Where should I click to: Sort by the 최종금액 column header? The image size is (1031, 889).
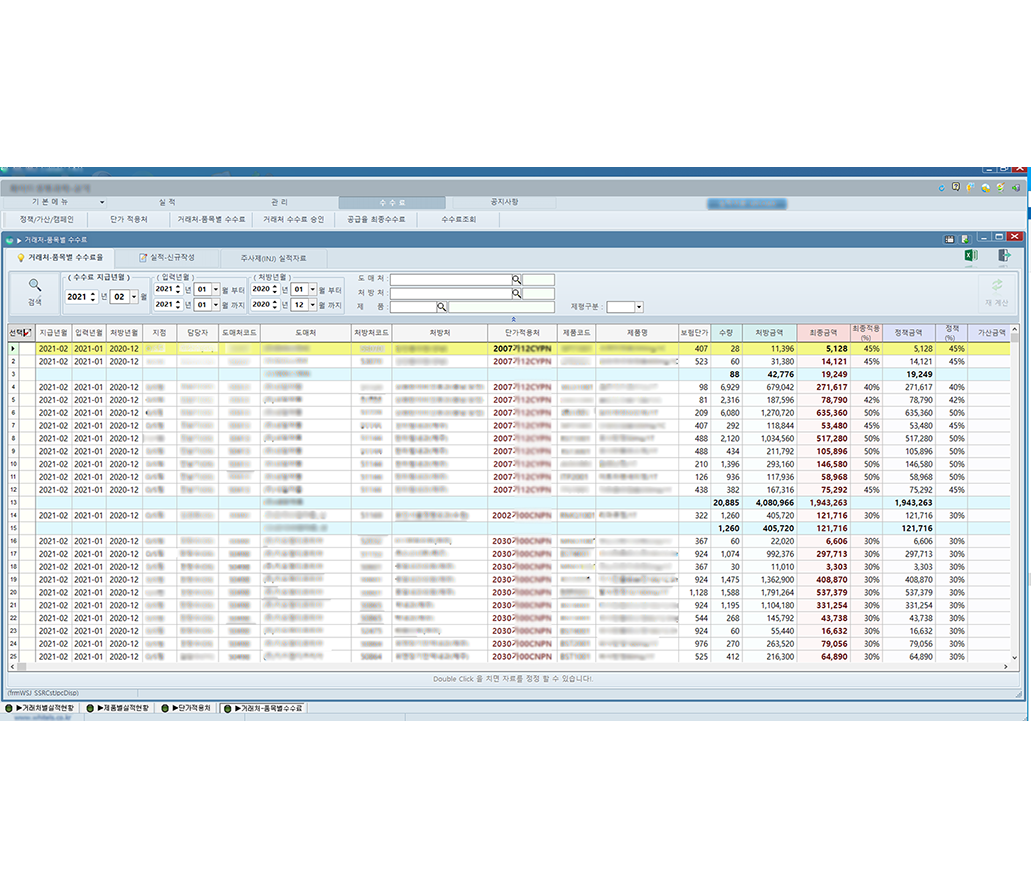[821, 332]
